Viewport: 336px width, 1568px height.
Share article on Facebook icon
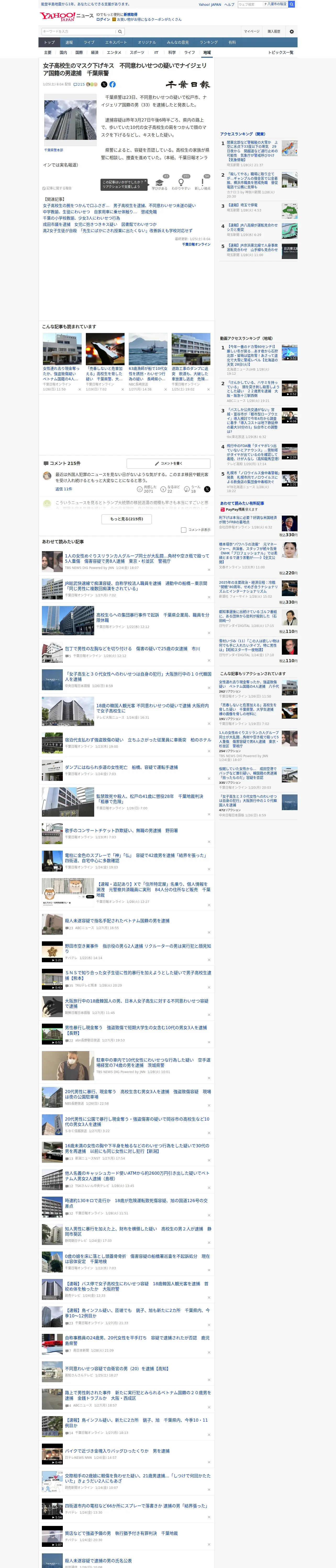point(112,85)
